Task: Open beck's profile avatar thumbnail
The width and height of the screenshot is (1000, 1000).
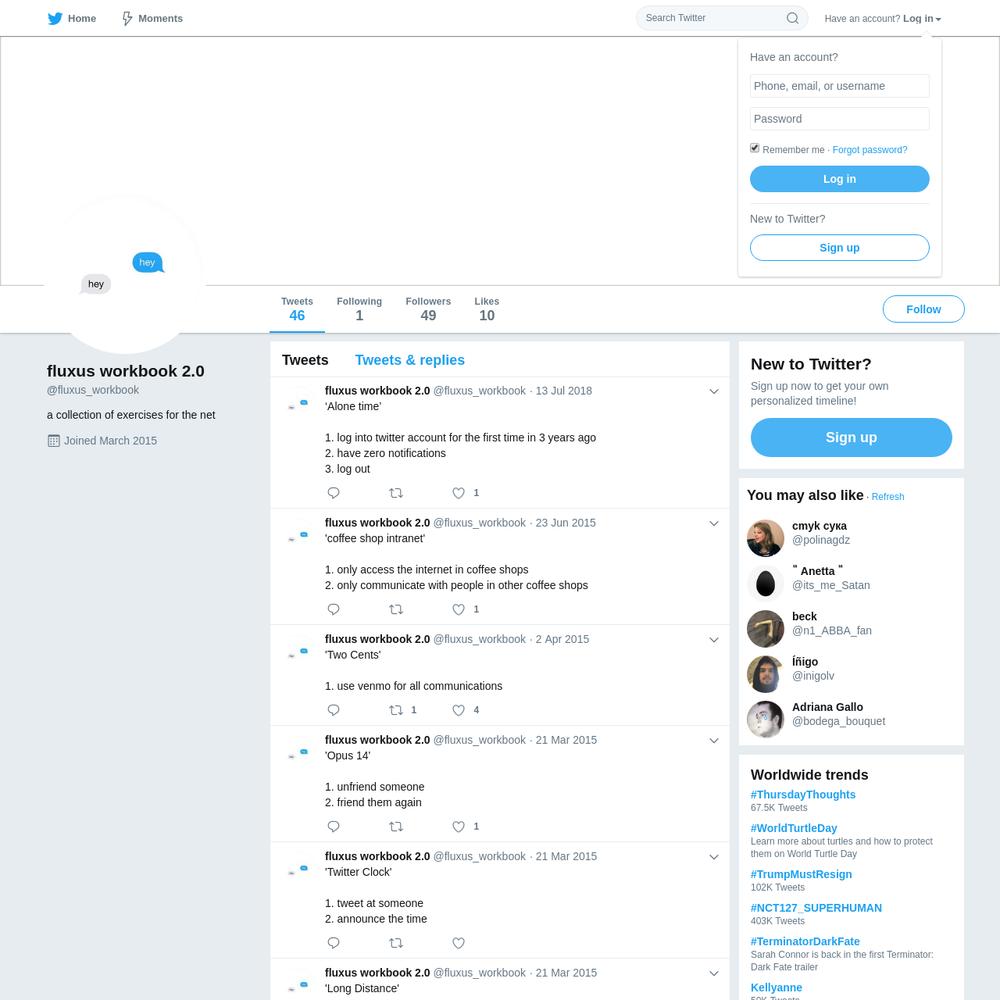Action: coord(765,629)
